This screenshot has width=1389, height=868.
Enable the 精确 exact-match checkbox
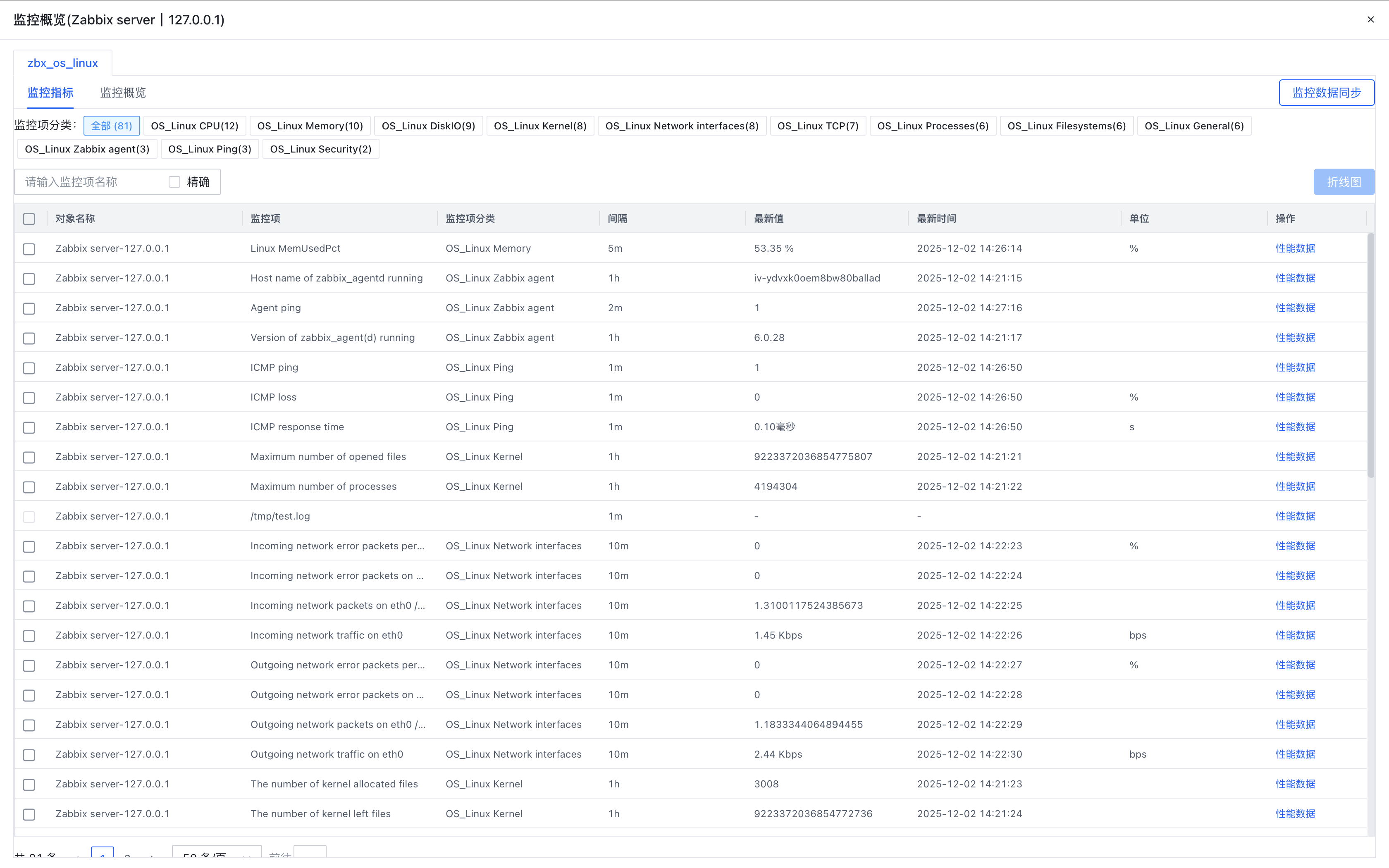coord(174,182)
